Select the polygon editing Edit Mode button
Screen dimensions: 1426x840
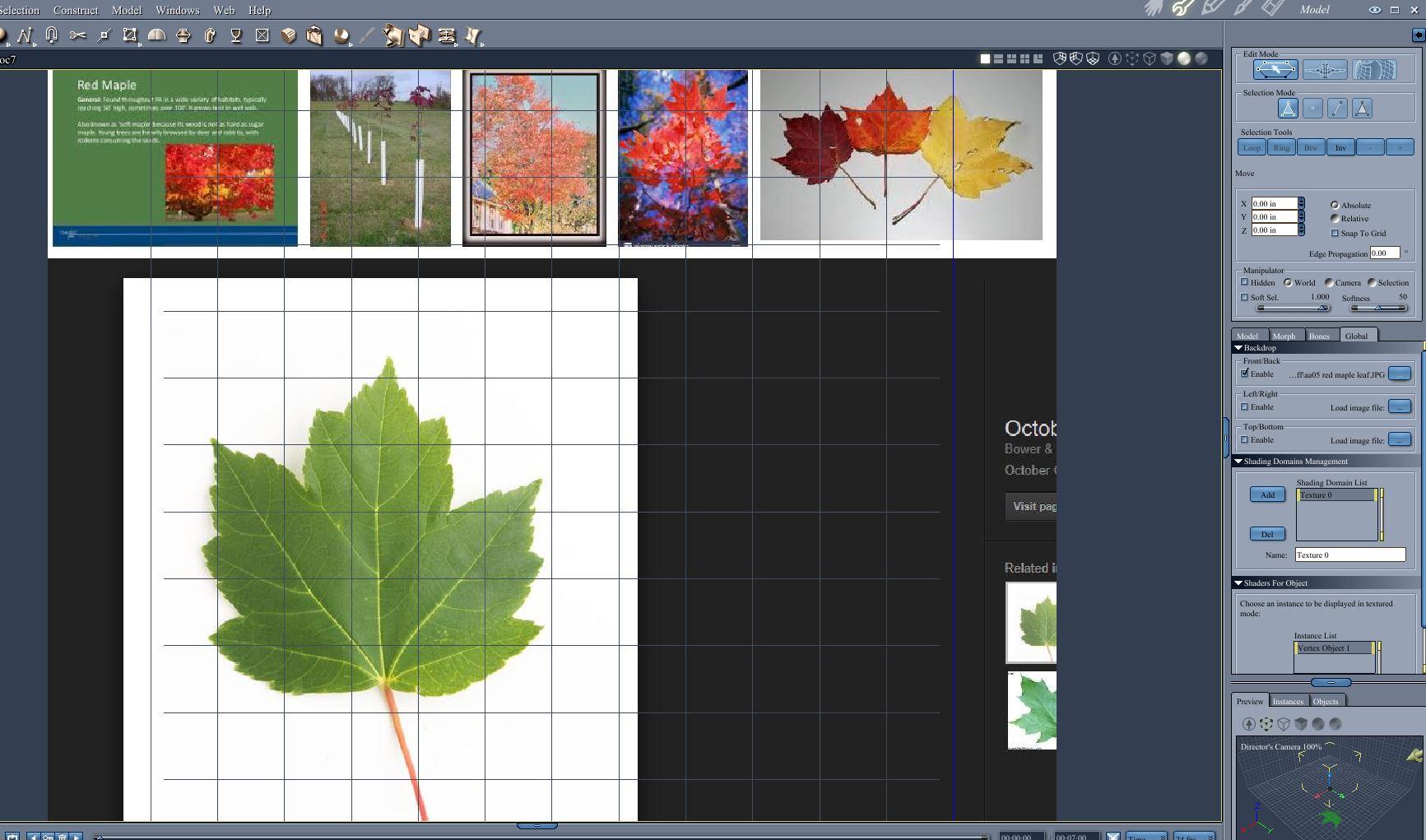(x=1275, y=70)
